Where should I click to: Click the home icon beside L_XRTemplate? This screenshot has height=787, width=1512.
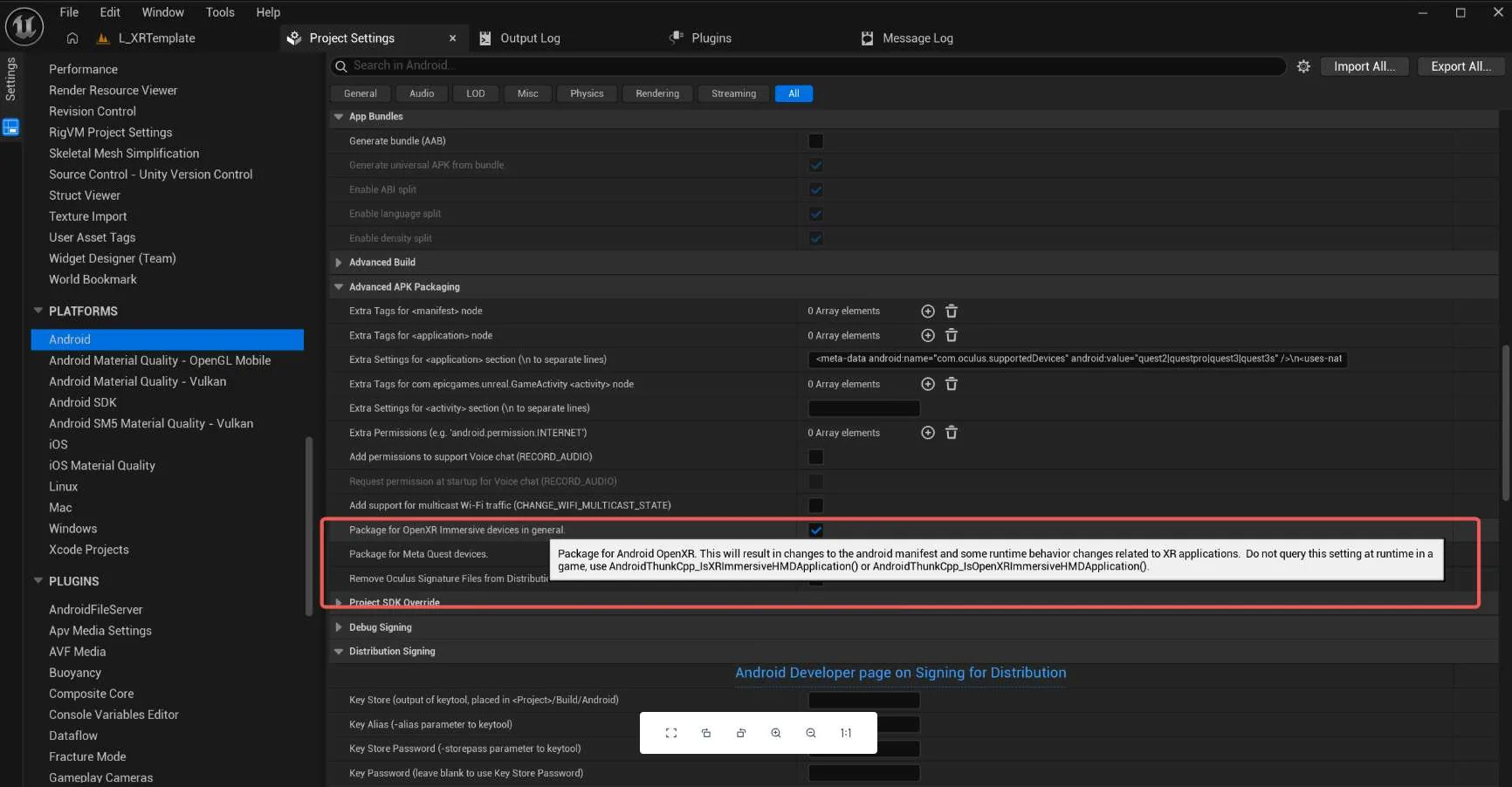click(72, 38)
